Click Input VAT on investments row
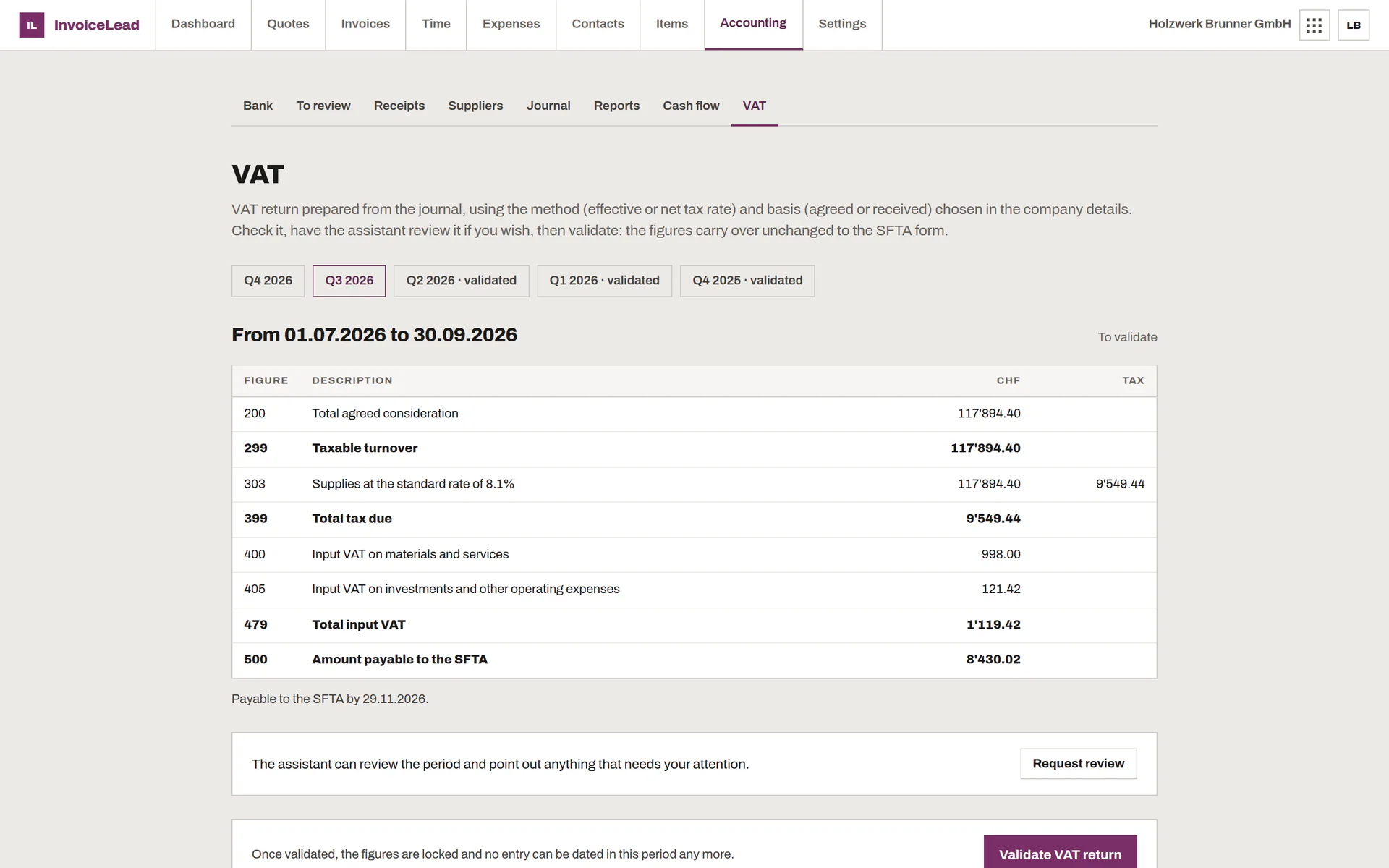 point(694,590)
